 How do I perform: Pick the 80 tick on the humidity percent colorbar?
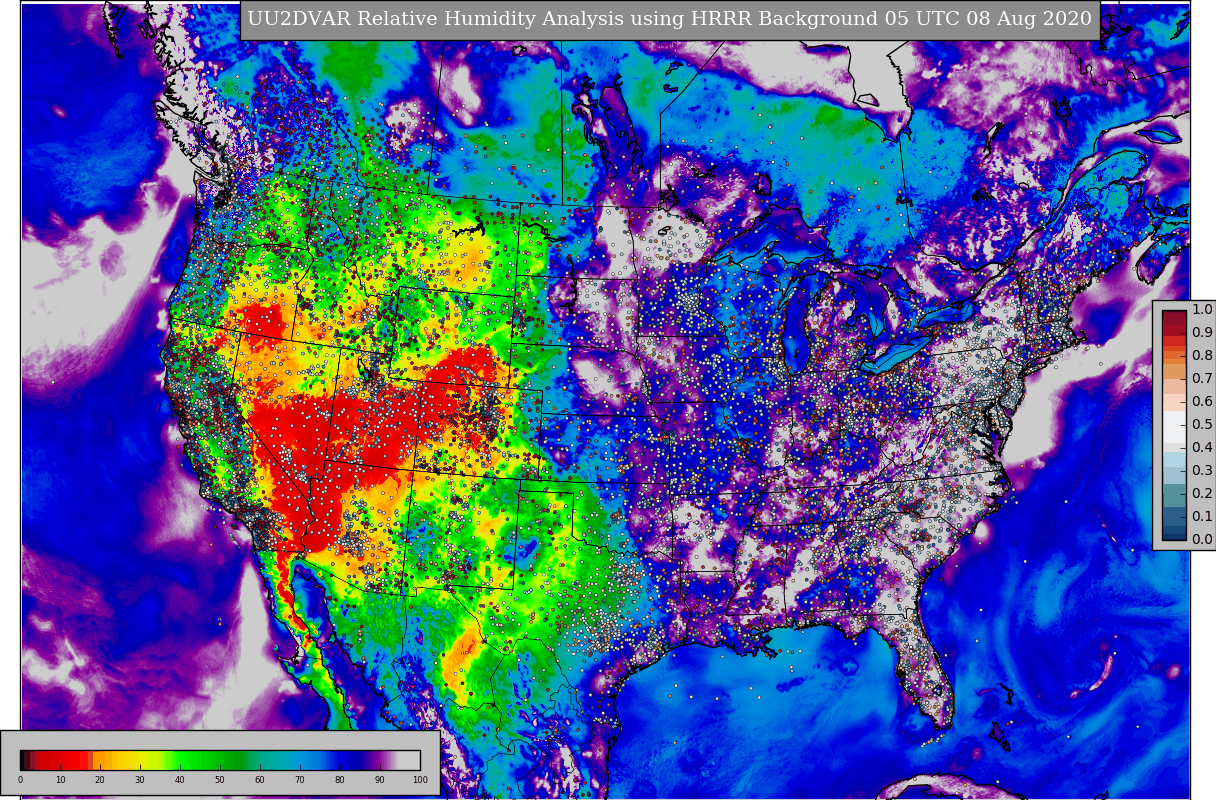point(340,780)
